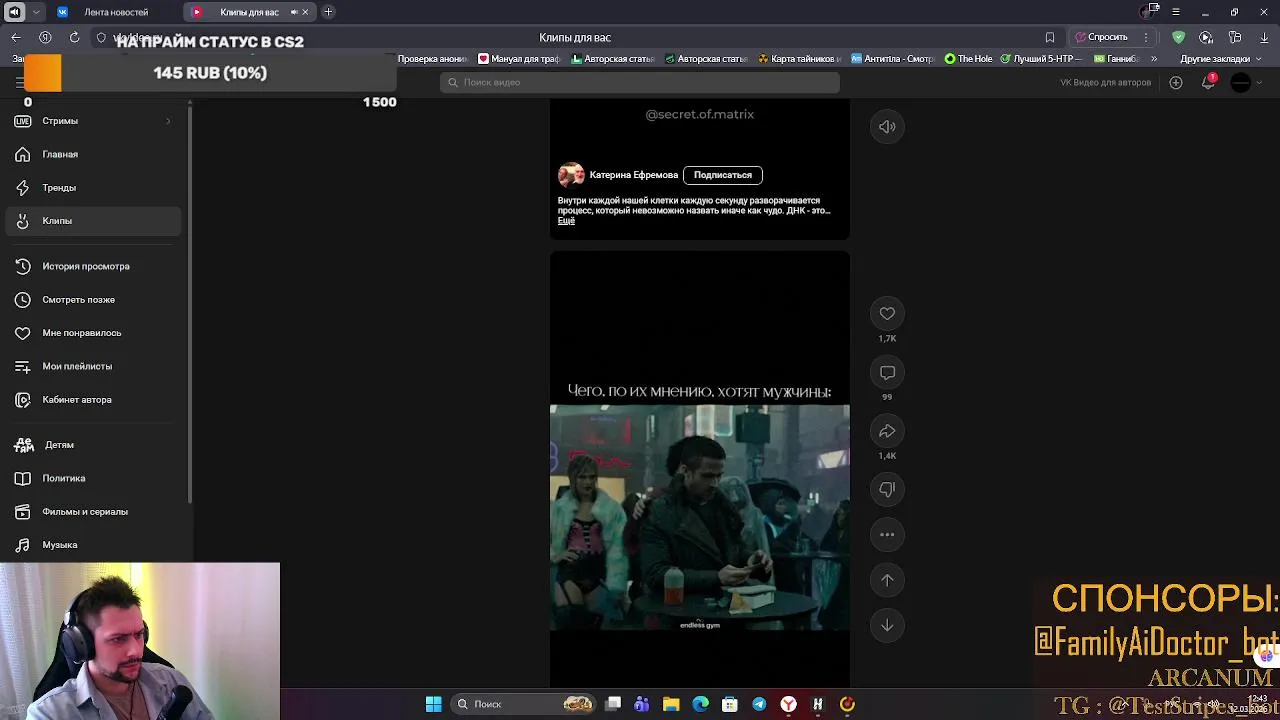This screenshot has height=720, width=1280.
Task: Go to the next clip (down arrow)
Action: pos(887,625)
